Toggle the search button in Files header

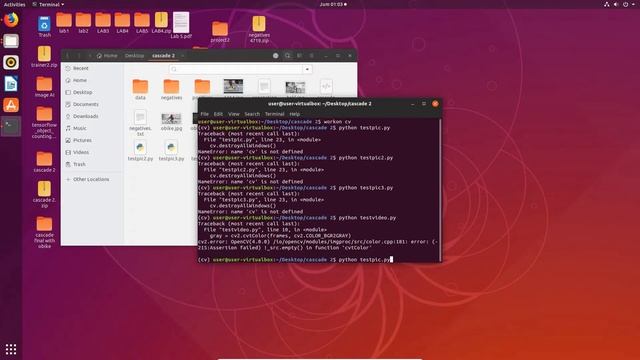click(287, 56)
